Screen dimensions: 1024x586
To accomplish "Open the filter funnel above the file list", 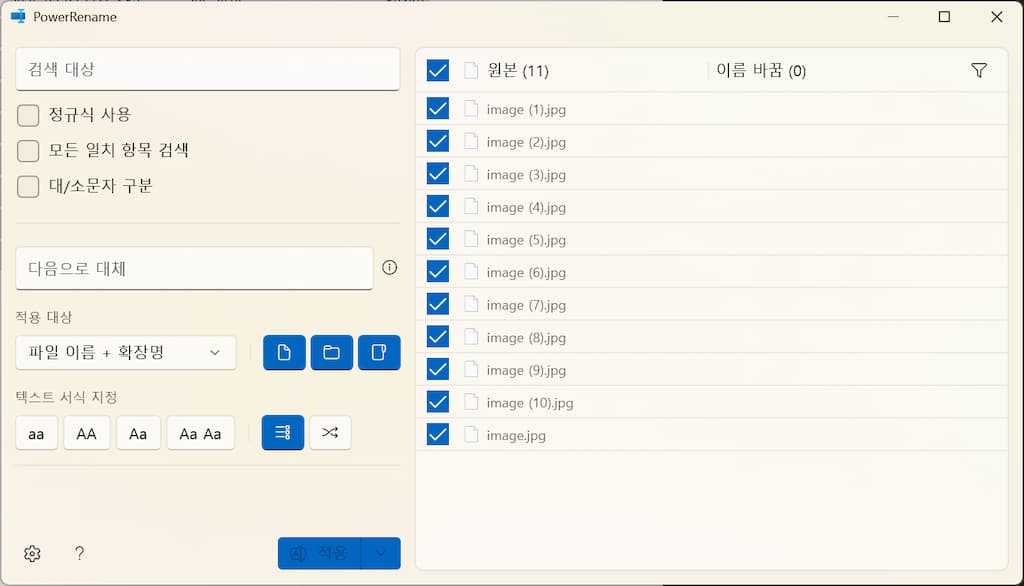I will tap(979, 70).
